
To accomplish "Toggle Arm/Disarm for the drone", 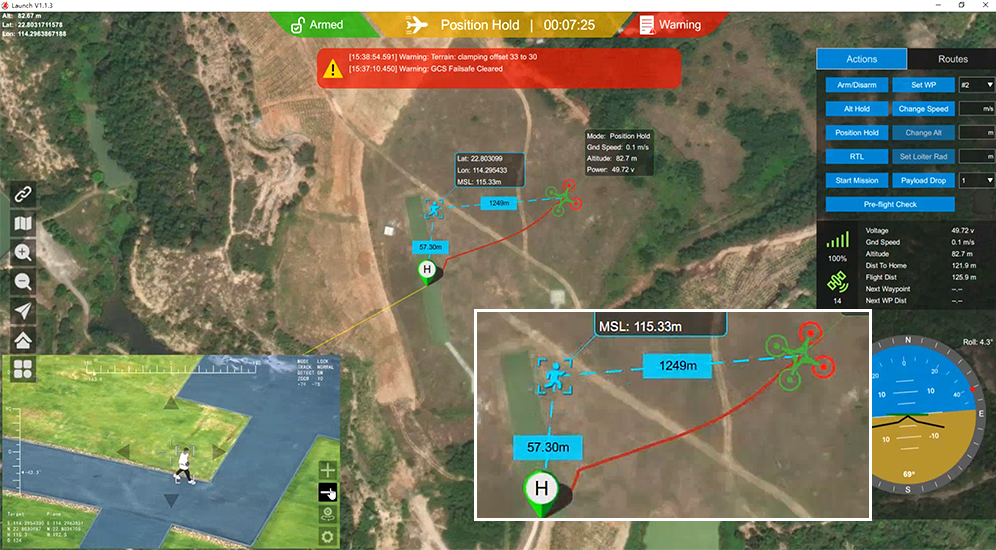I will (x=856, y=85).
